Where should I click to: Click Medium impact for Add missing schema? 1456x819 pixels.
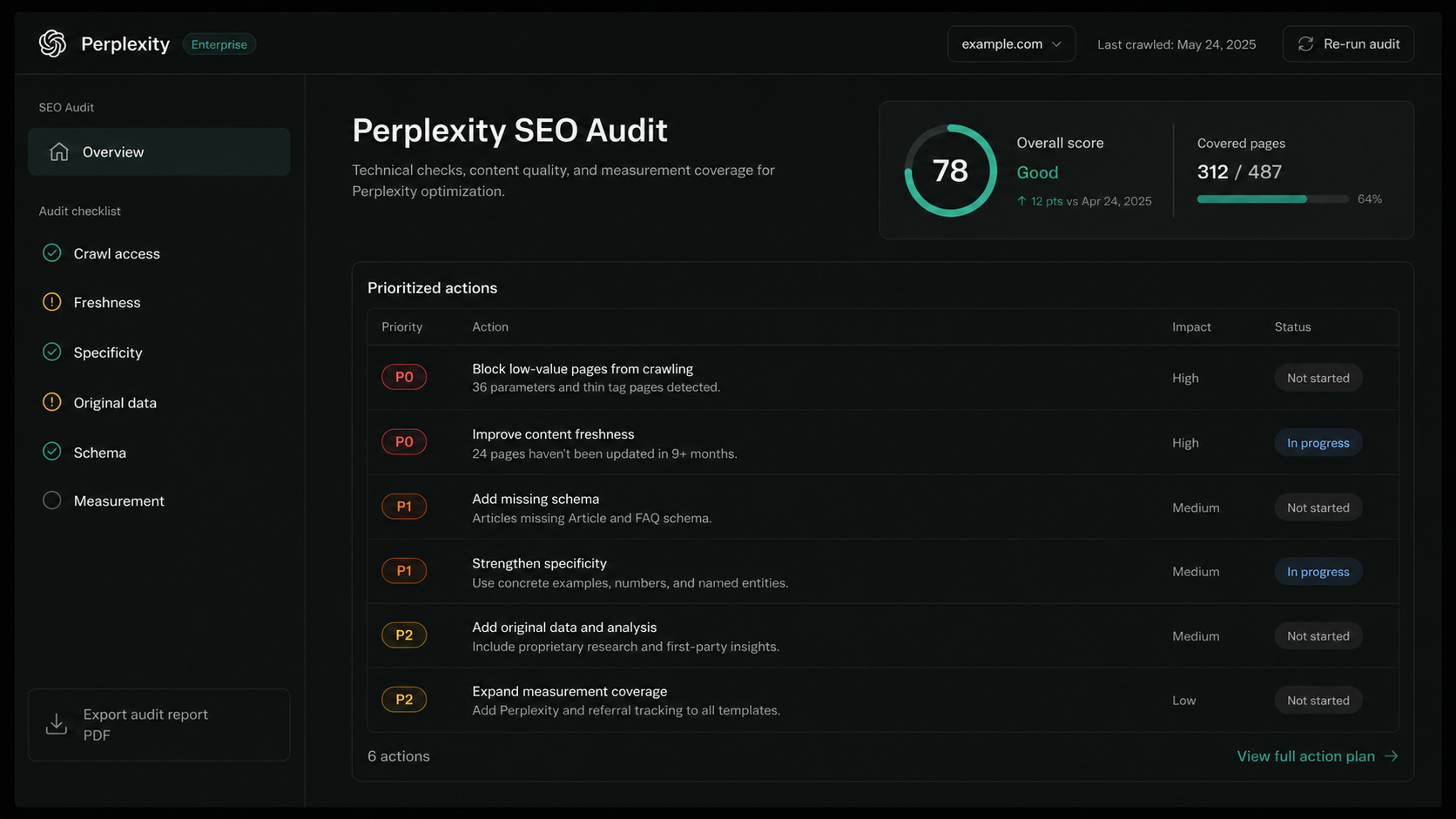1196,507
